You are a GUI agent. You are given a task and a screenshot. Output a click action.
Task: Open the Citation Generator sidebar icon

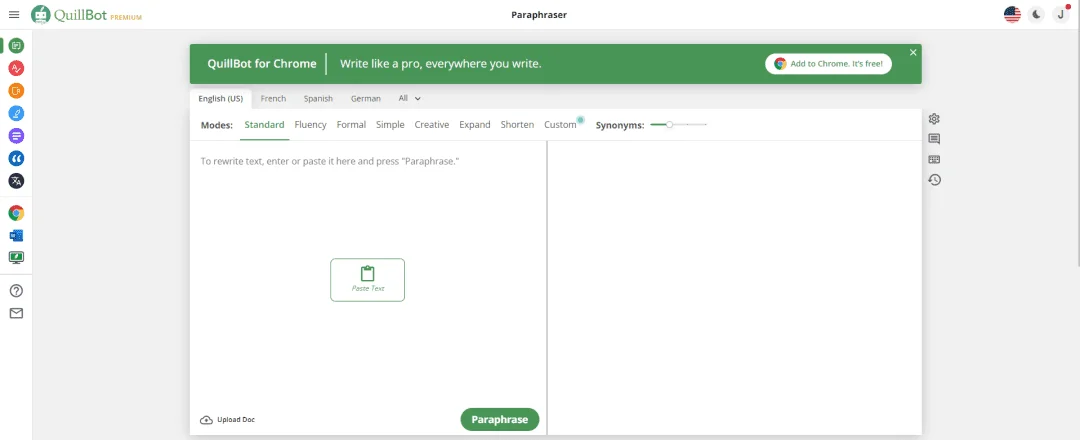pos(16,158)
